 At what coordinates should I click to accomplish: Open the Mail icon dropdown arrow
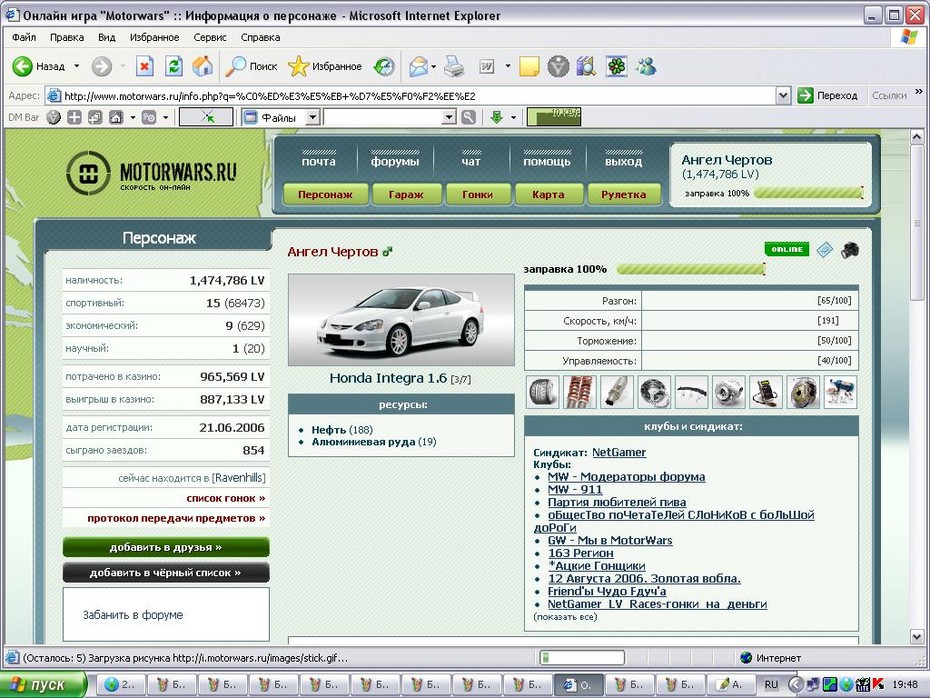point(434,66)
